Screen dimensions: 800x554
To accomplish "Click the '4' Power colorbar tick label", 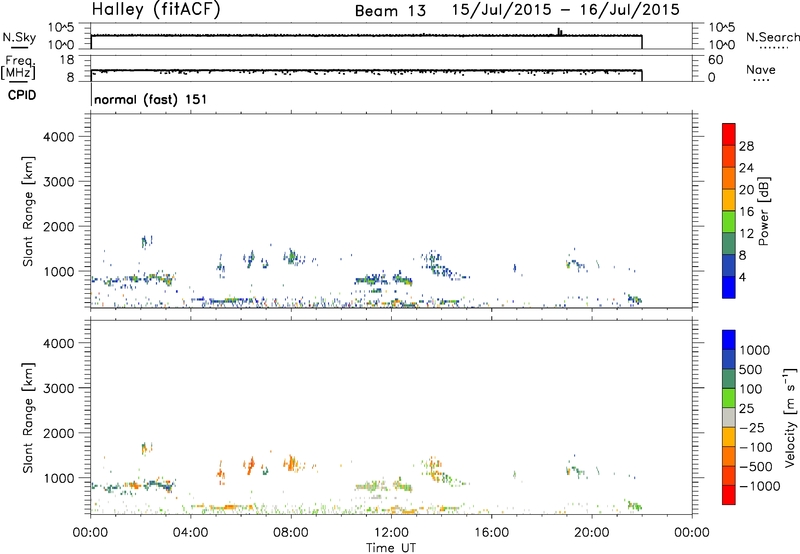I will 742,278.
